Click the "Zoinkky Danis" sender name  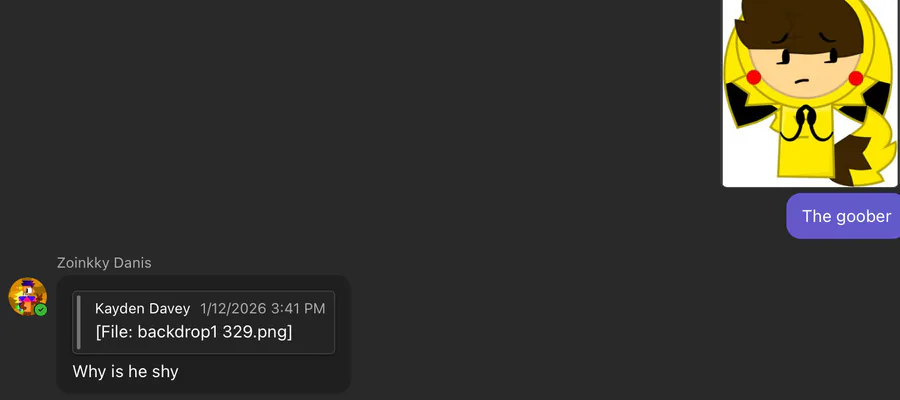click(x=104, y=263)
